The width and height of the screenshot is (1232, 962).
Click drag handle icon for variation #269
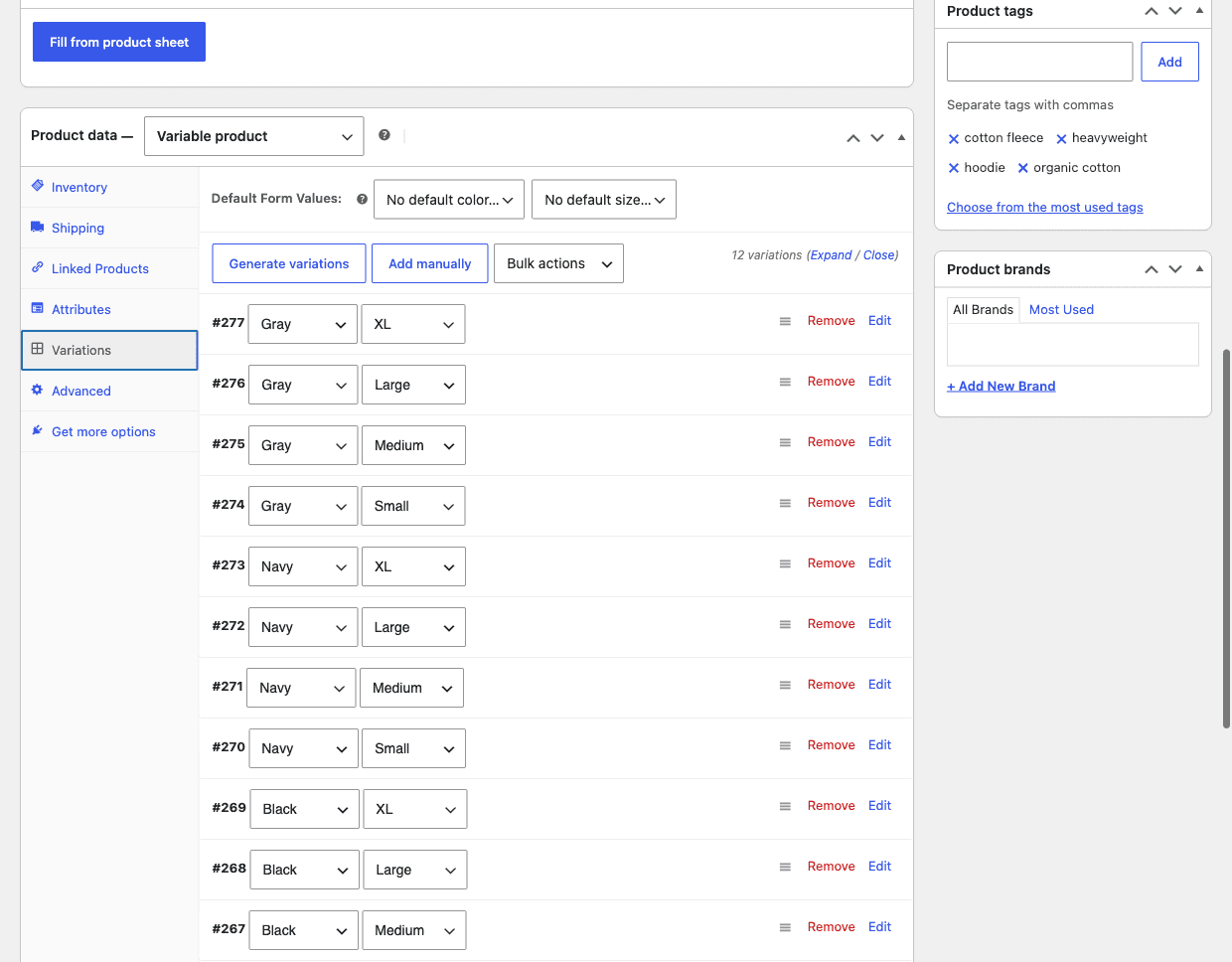pyautogui.click(x=785, y=806)
